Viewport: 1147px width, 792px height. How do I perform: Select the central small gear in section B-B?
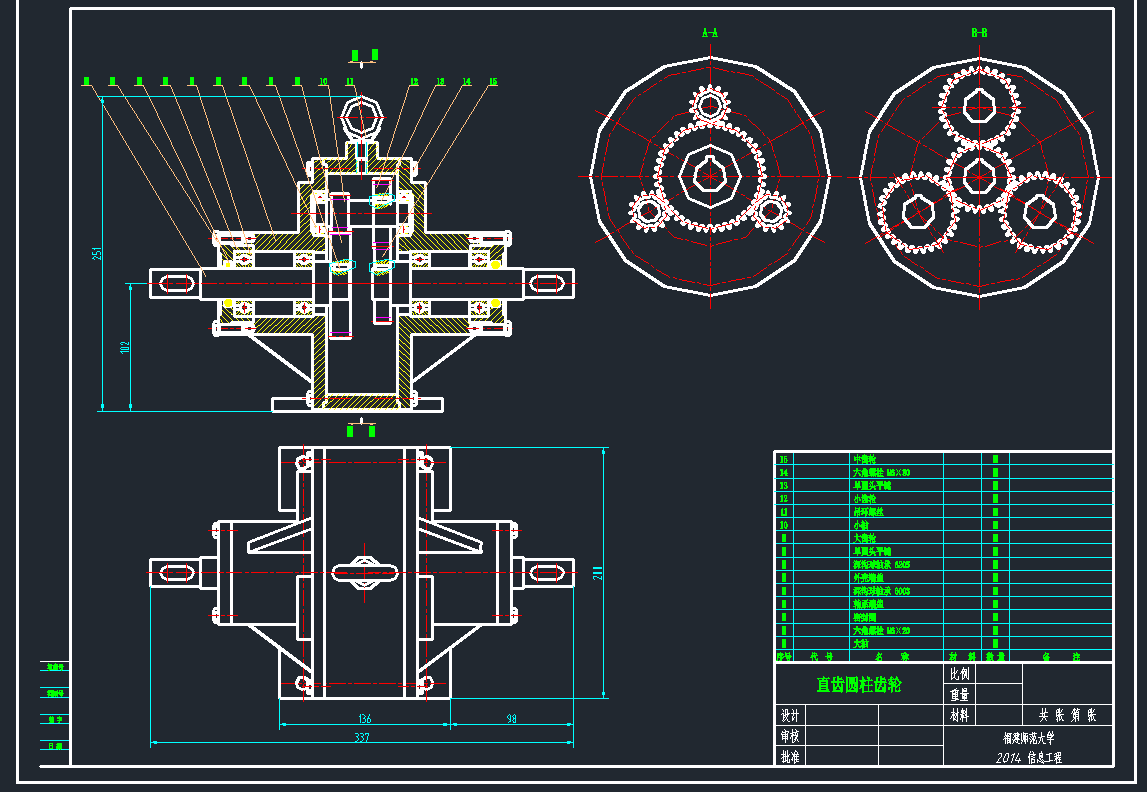pos(979,176)
